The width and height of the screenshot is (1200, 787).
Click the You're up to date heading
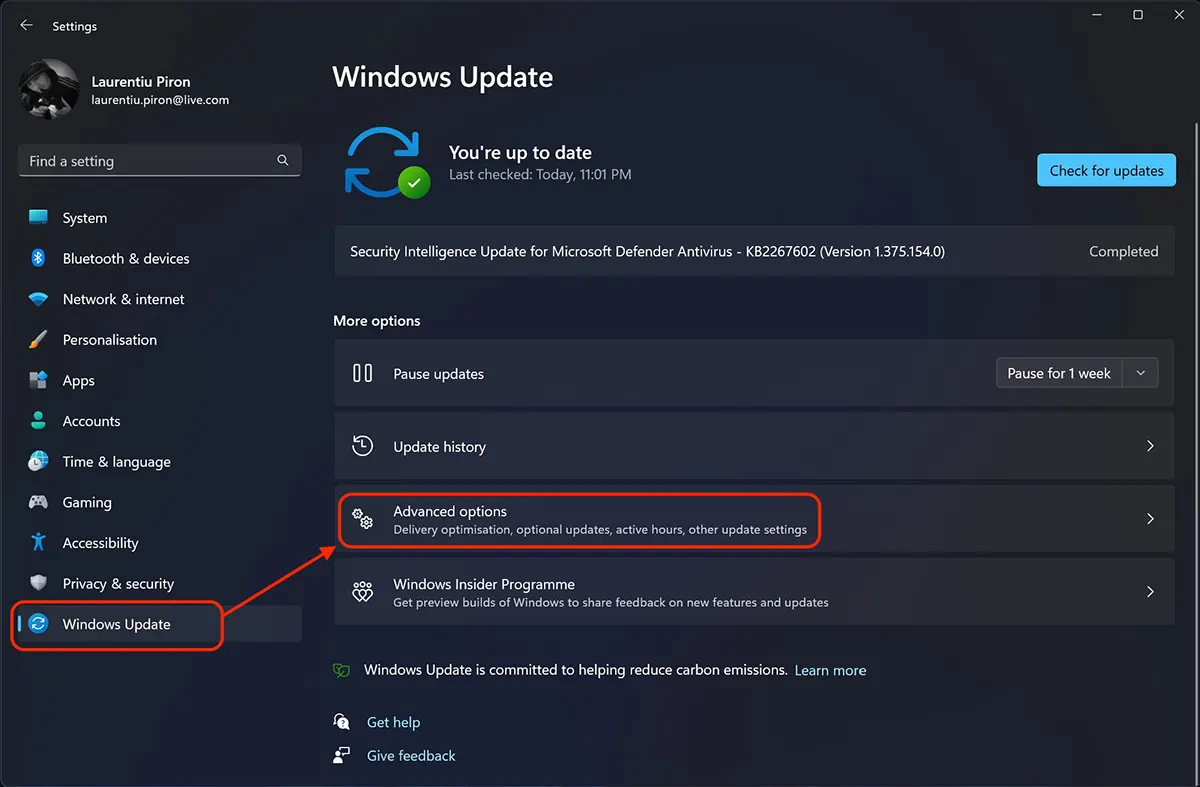pos(520,153)
